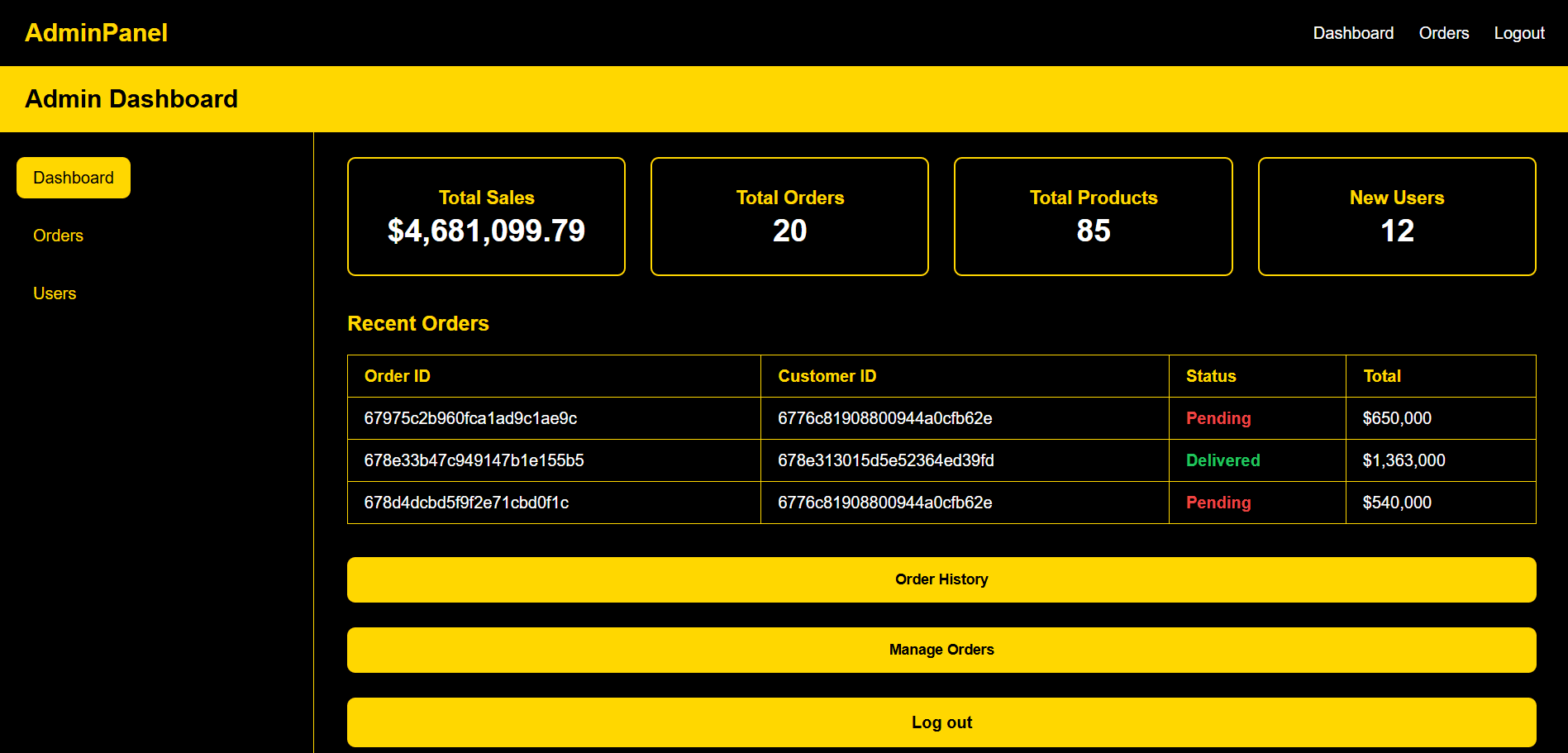Click the New Users card showing 12
The width and height of the screenshot is (1568, 753).
pyautogui.click(x=1396, y=216)
